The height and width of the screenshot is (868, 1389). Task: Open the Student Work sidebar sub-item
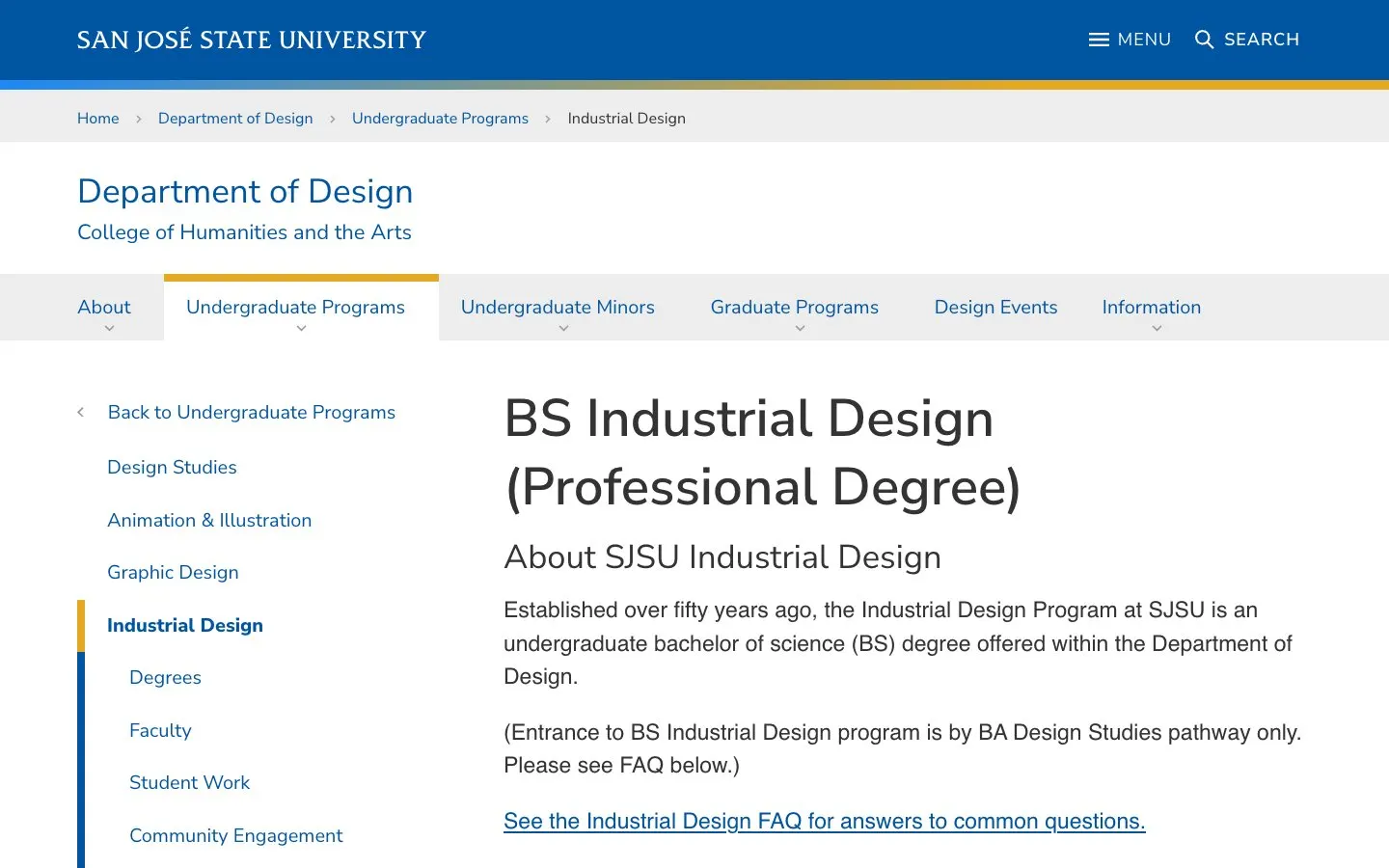(189, 782)
